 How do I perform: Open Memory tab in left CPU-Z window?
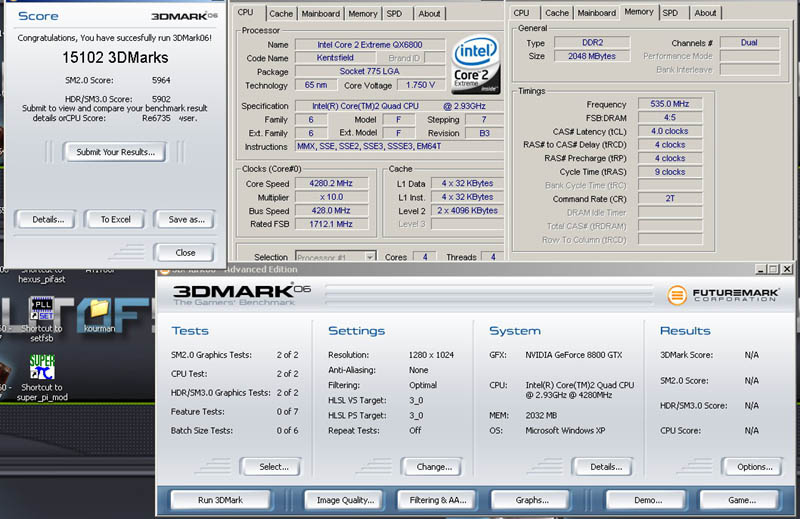(363, 14)
